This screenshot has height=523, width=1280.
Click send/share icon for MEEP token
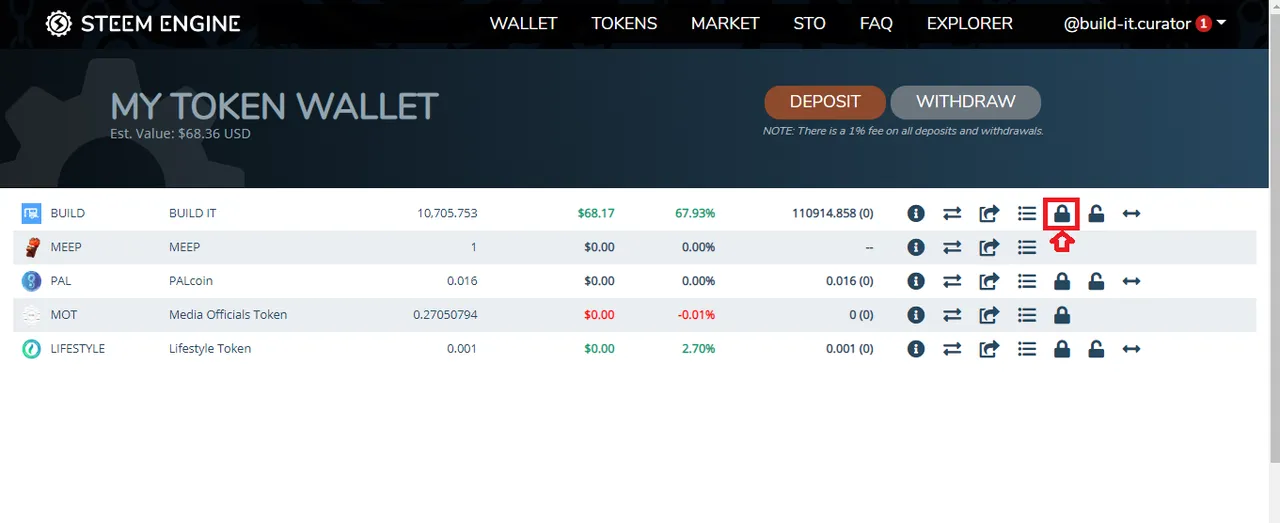989,247
